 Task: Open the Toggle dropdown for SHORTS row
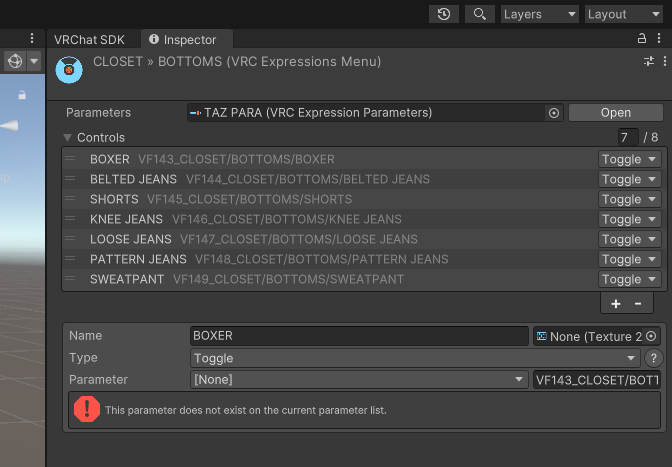pos(629,199)
